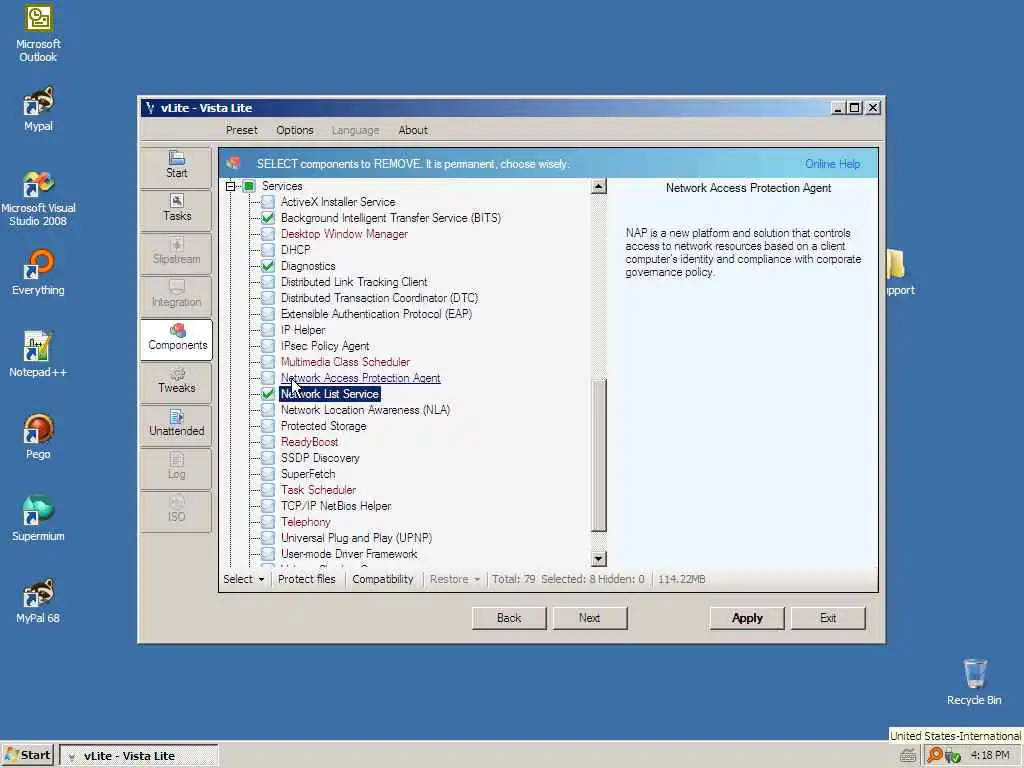Click the Notepad++ desktop shortcut
This screenshot has height=768, width=1024.
click(38, 355)
